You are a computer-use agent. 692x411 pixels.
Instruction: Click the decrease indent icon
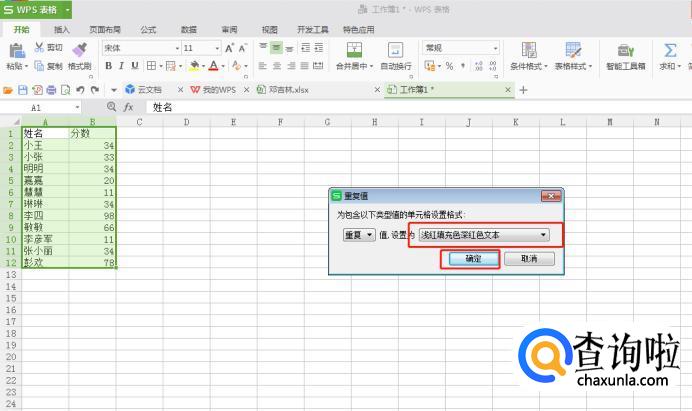point(305,47)
